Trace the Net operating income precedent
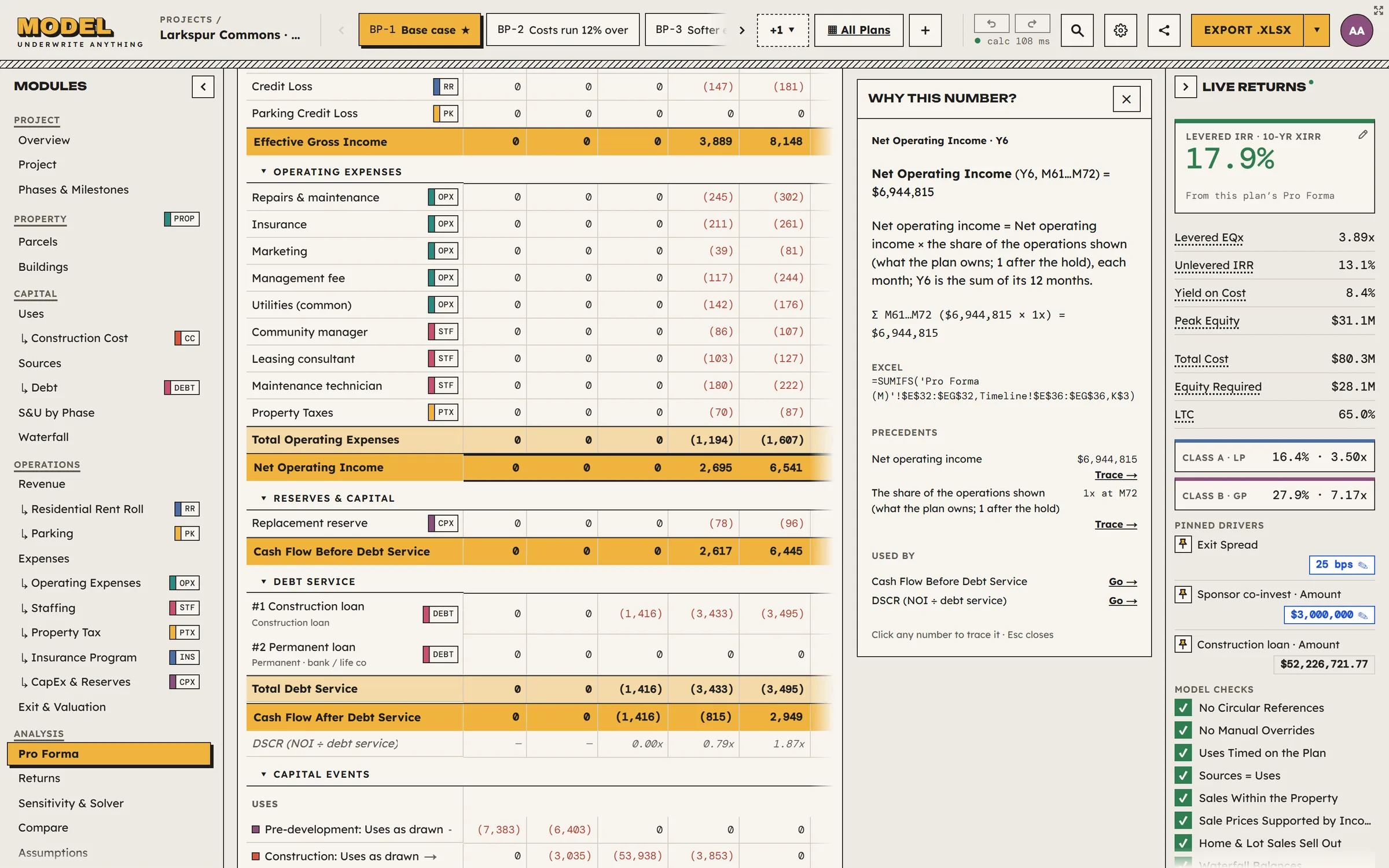1389x868 pixels. (1116, 475)
